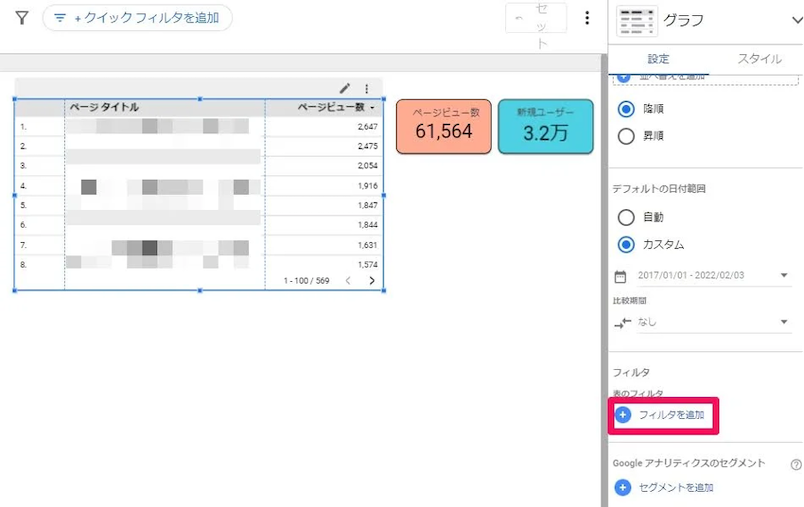Go to previous page of table results
The image size is (804, 507).
coord(348,281)
